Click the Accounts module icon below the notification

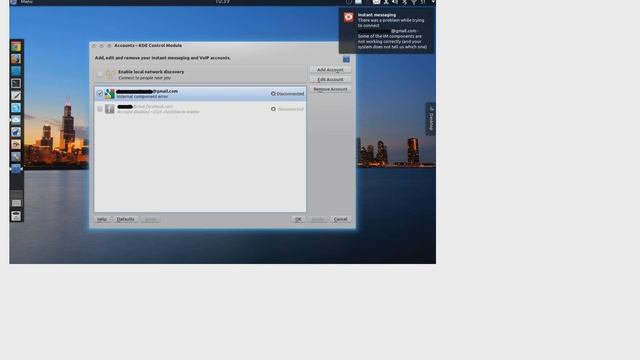pyautogui.click(x=346, y=60)
